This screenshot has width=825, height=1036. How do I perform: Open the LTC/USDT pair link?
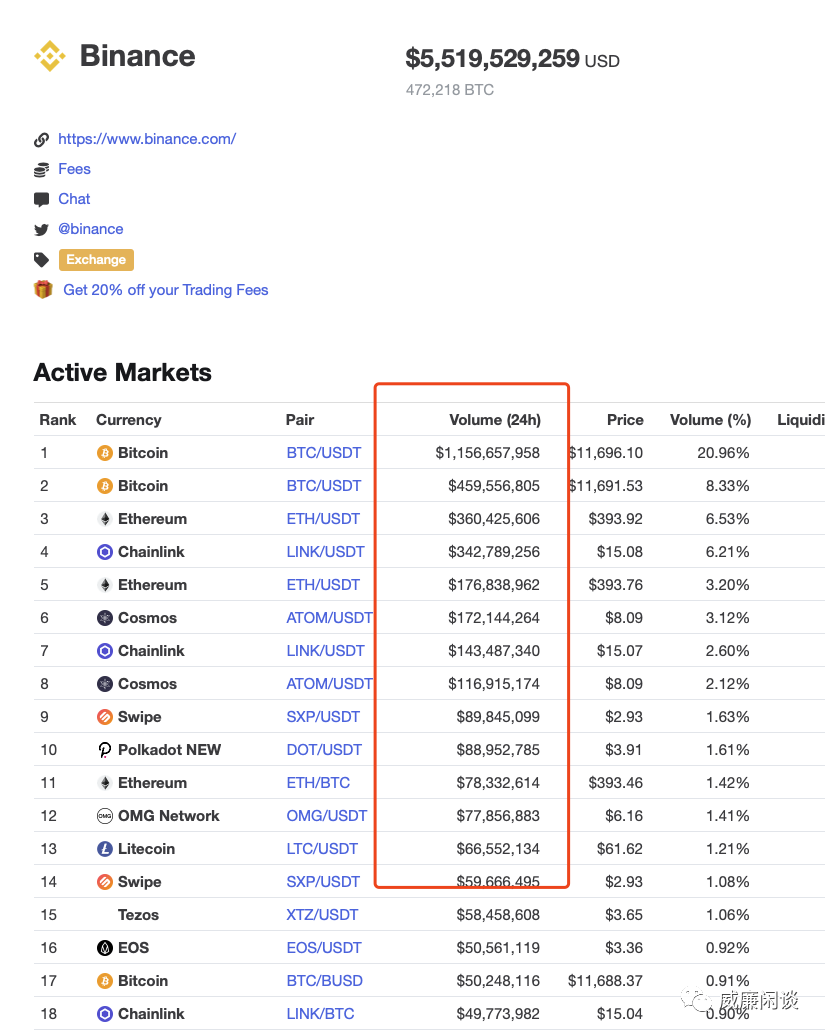[x=322, y=849]
